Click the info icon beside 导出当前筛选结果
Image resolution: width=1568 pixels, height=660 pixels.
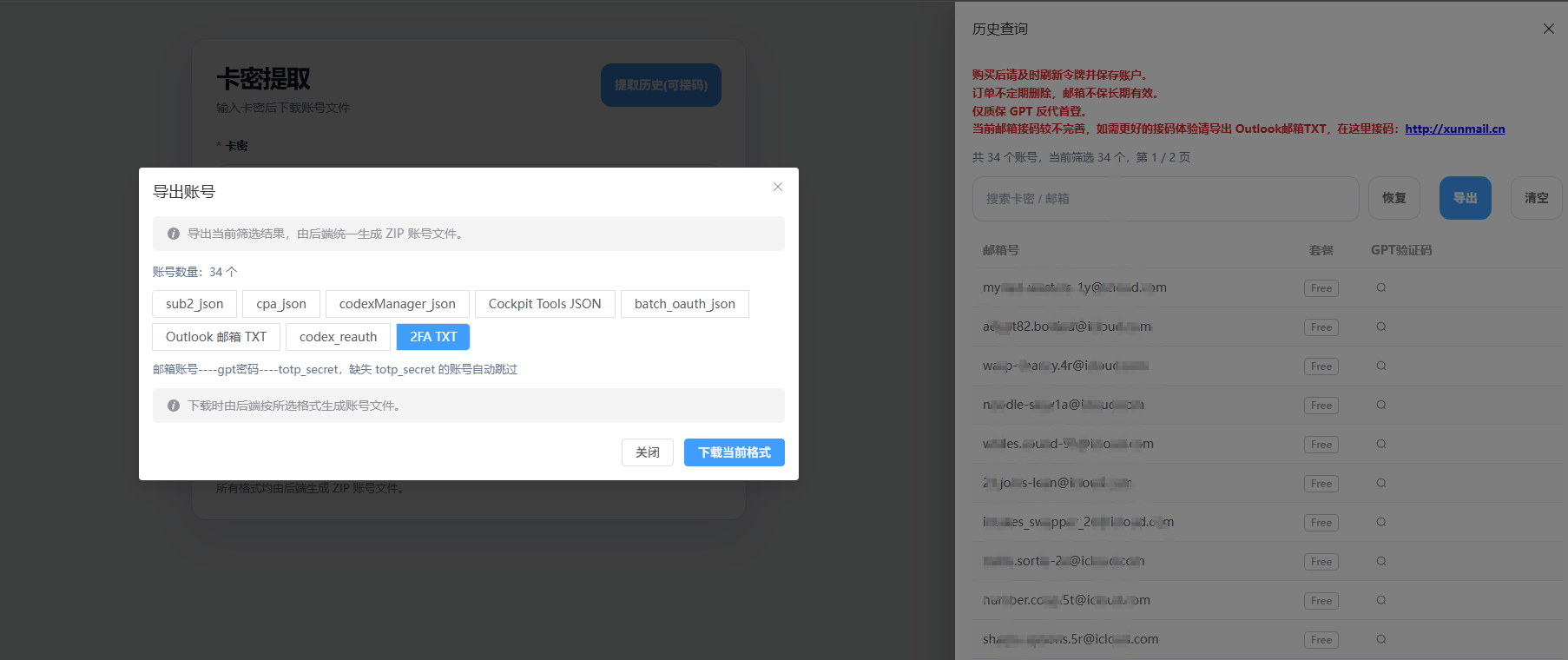pos(174,234)
